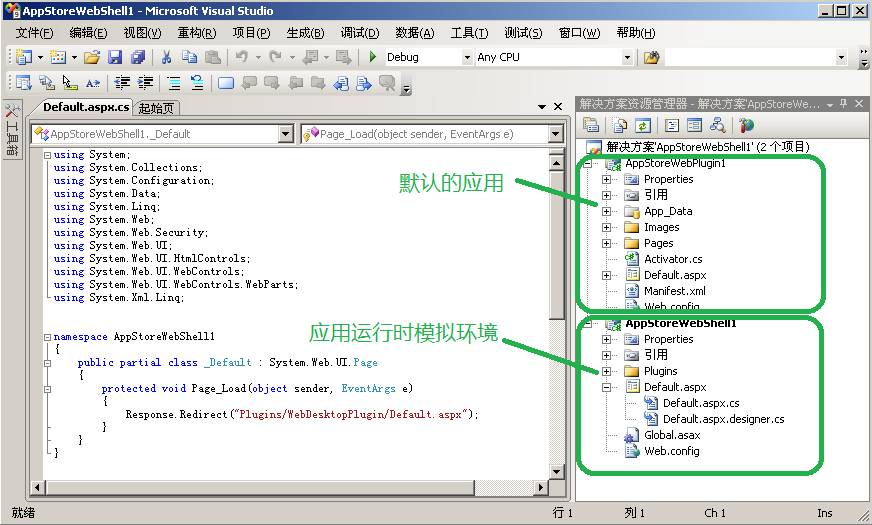Open the 编辑(E) menu
This screenshot has width=872, height=525.
(x=88, y=33)
